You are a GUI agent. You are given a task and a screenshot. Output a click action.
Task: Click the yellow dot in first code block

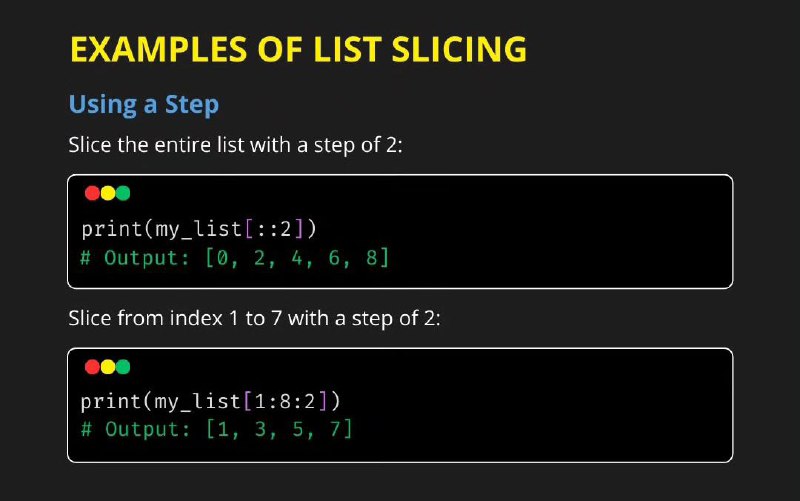tap(108, 193)
